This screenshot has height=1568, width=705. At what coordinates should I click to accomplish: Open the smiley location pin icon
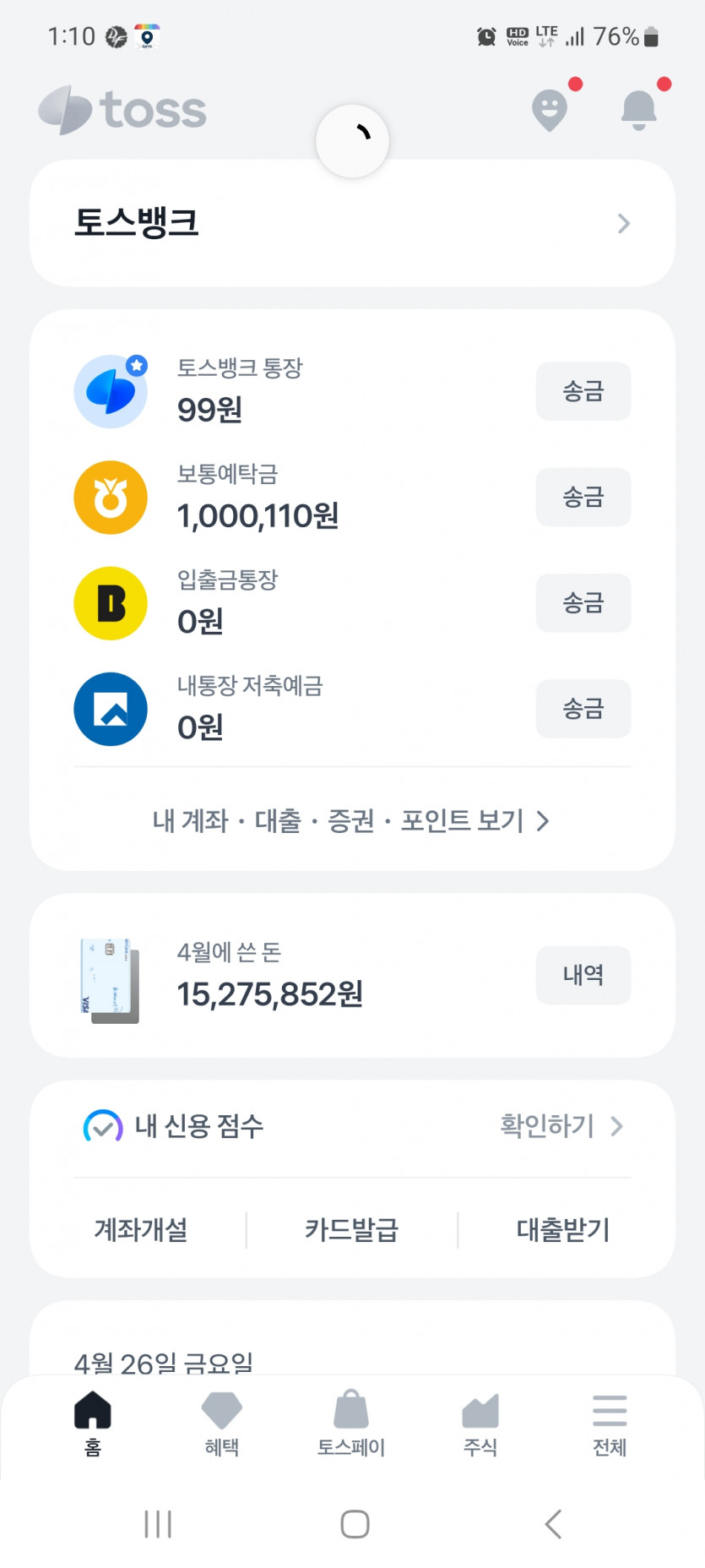pos(550,110)
